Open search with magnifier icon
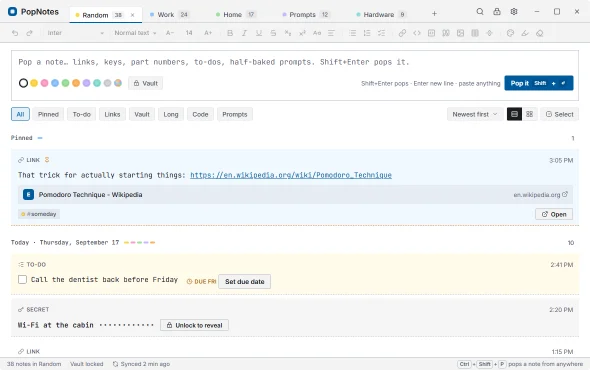This screenshot has width=590, height=370. [x=480, y=12]
